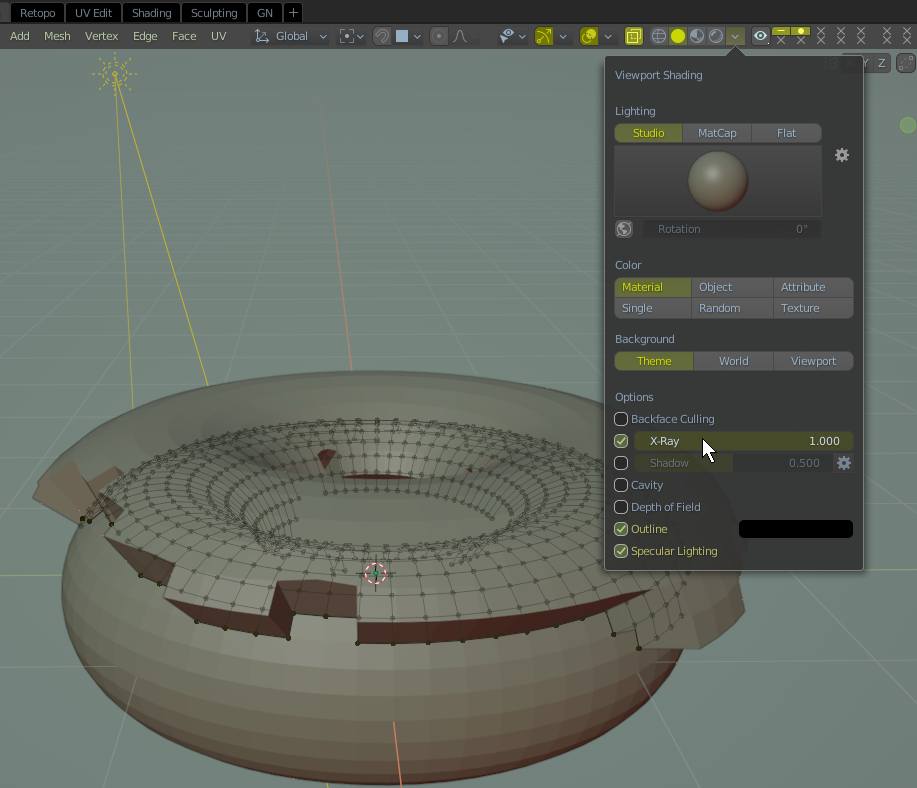917x788 pixels.
Task: Collapse the Viewport Shading dropdown arrow
Action: click(735, 36)
